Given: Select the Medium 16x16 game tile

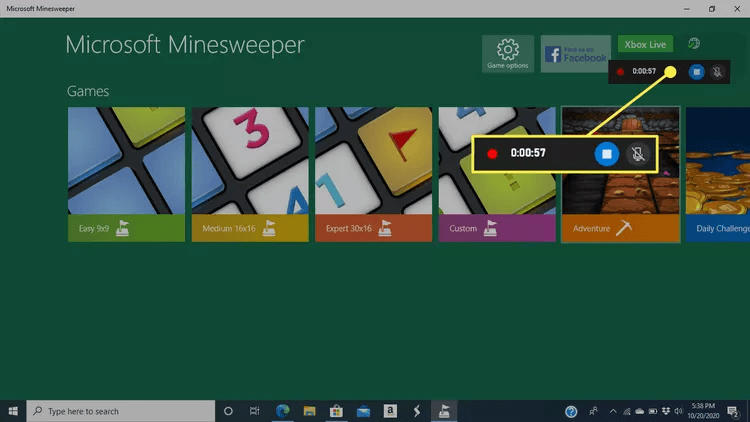Looking at the screenshot, I should (x=250, y=174).
